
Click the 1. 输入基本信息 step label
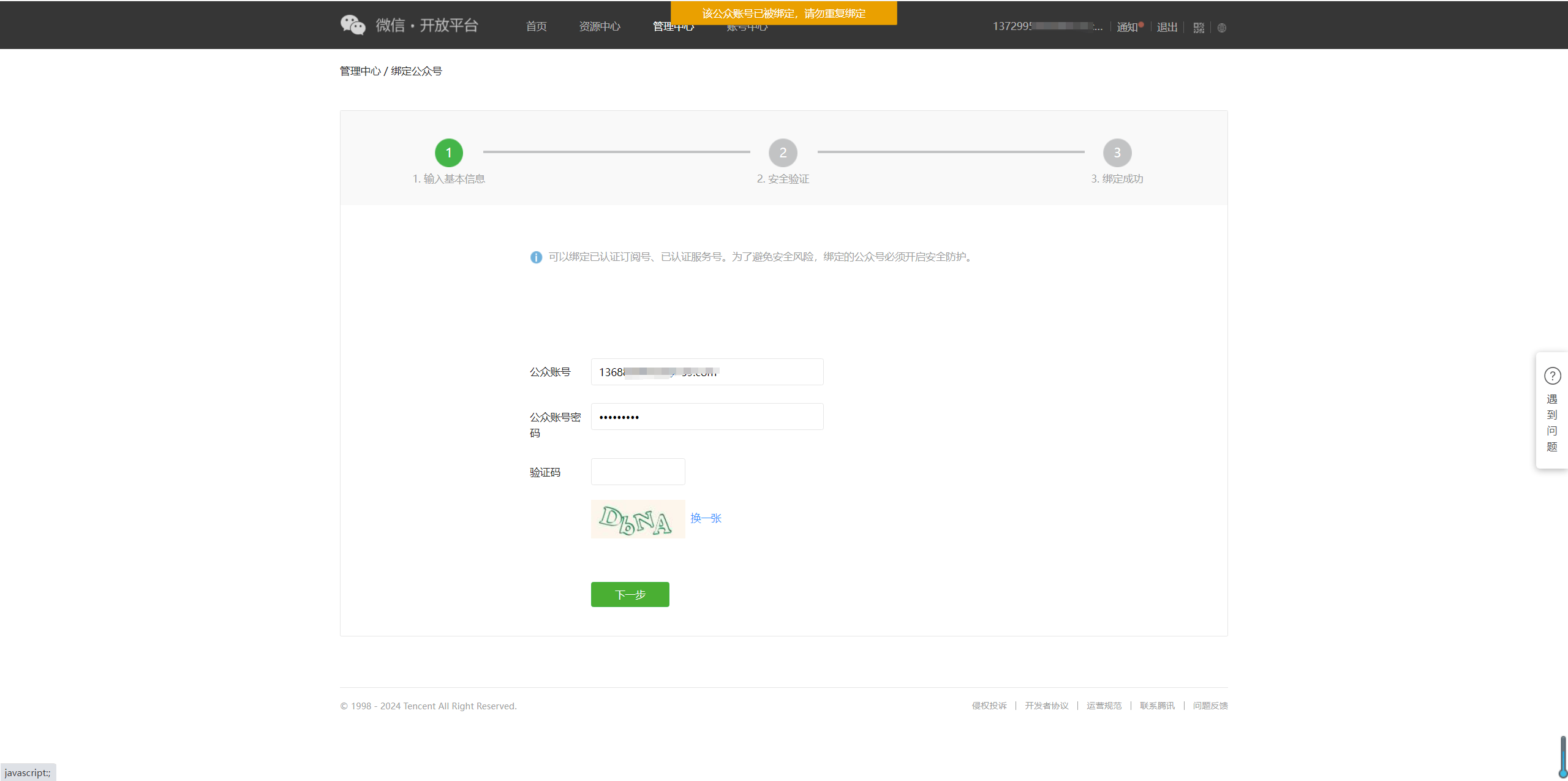[449, 179]
